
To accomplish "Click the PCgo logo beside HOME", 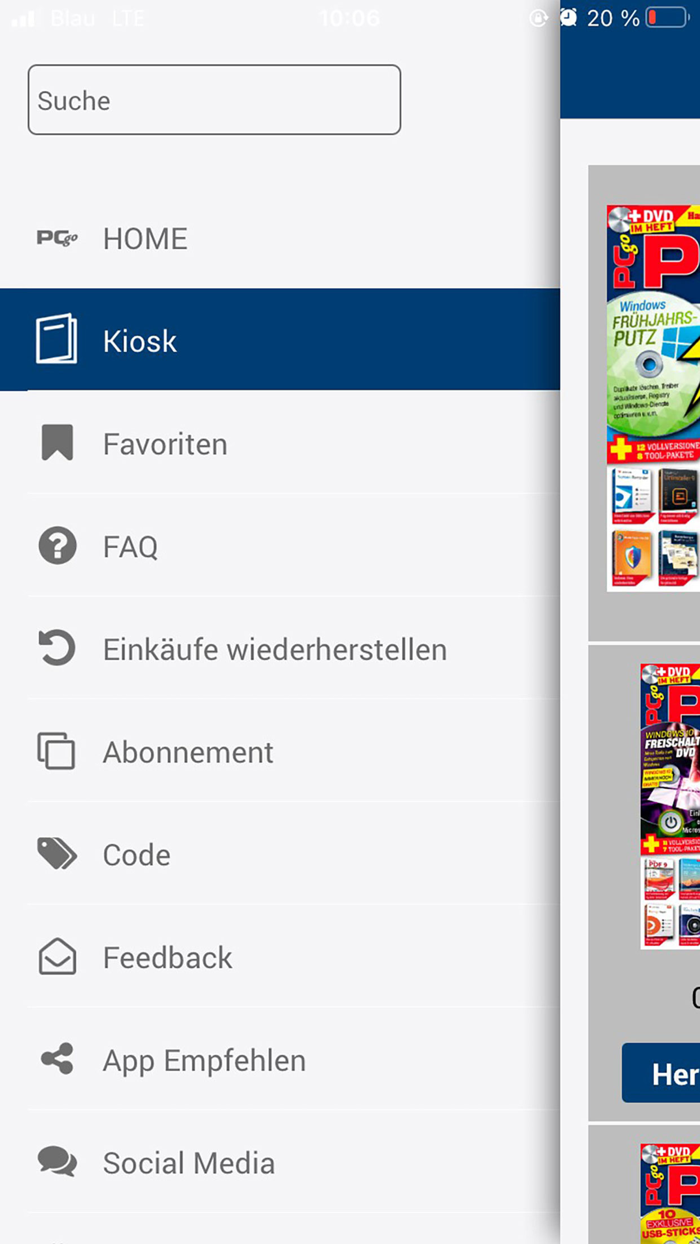I will point(57,238).
